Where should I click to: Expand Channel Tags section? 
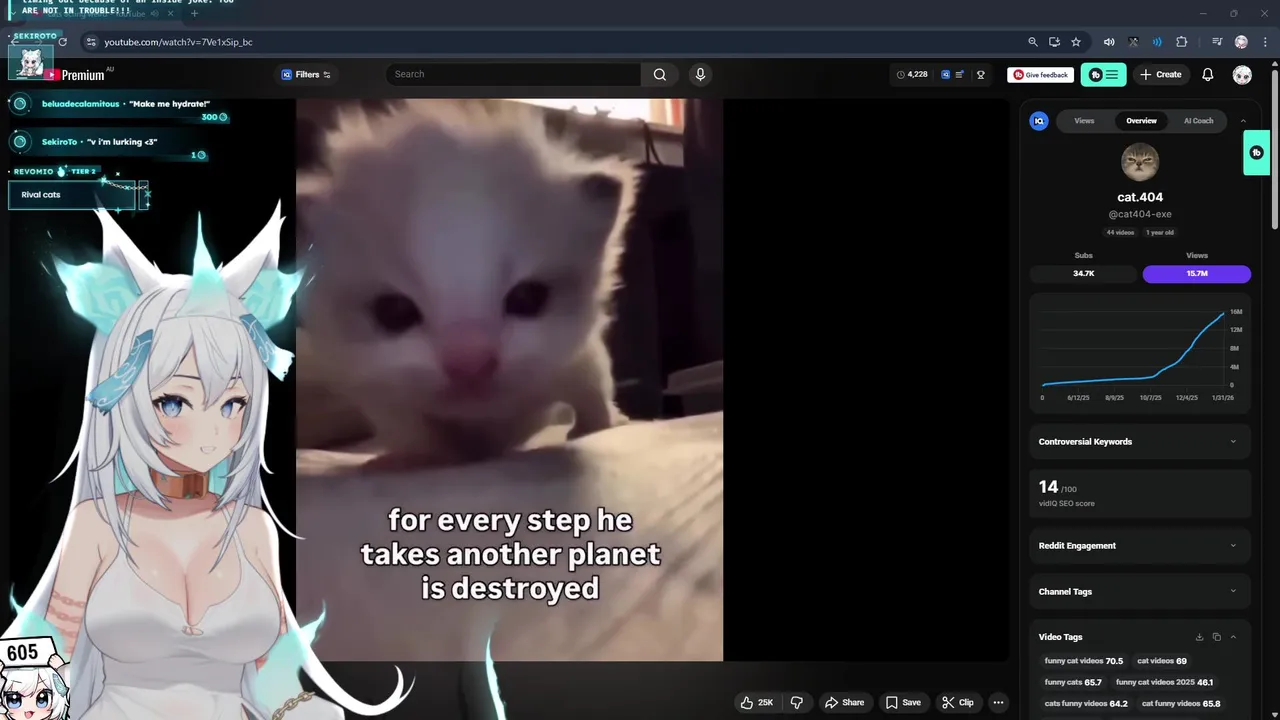pyautogui.click(x=1140, y=591)
